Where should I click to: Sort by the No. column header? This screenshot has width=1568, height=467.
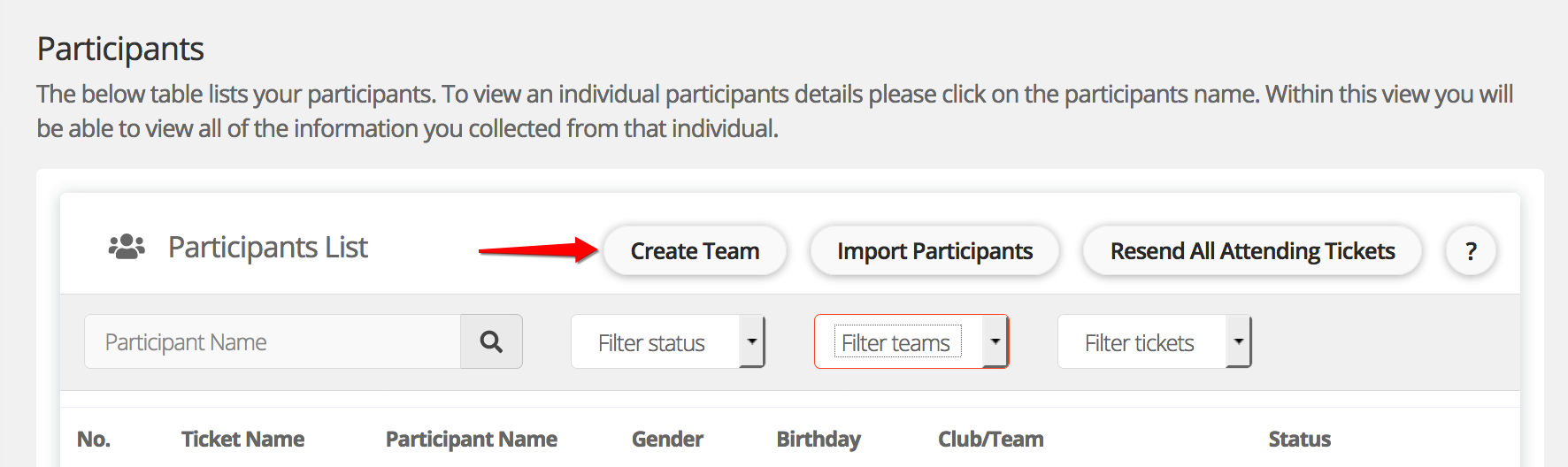click(x=94, y=439)
